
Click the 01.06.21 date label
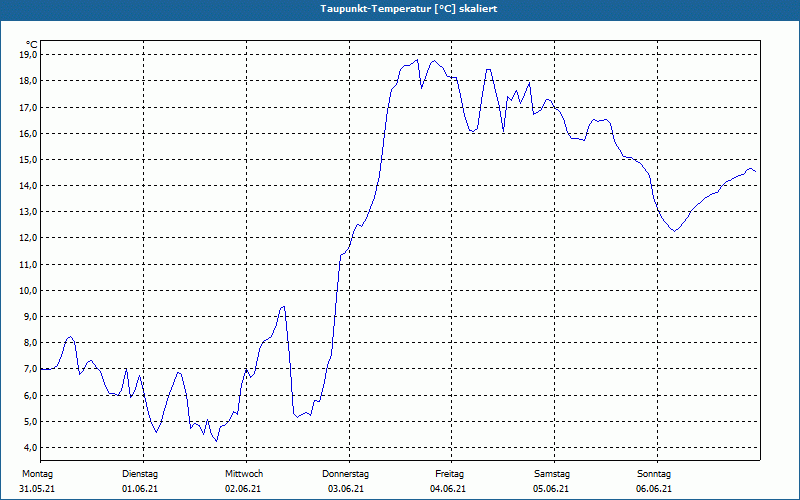pyautogui.click(x=140, y=489)
